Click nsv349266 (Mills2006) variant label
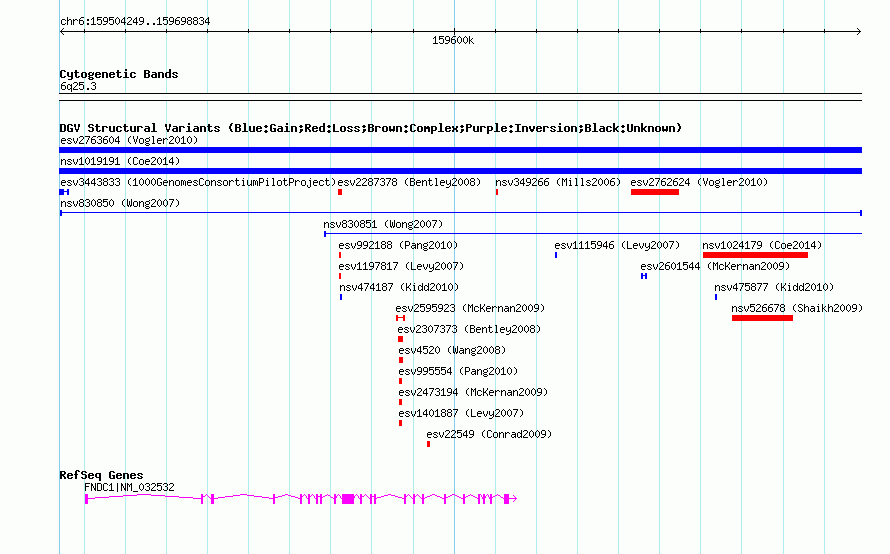 pyautogui.click(x=558, y=182)
